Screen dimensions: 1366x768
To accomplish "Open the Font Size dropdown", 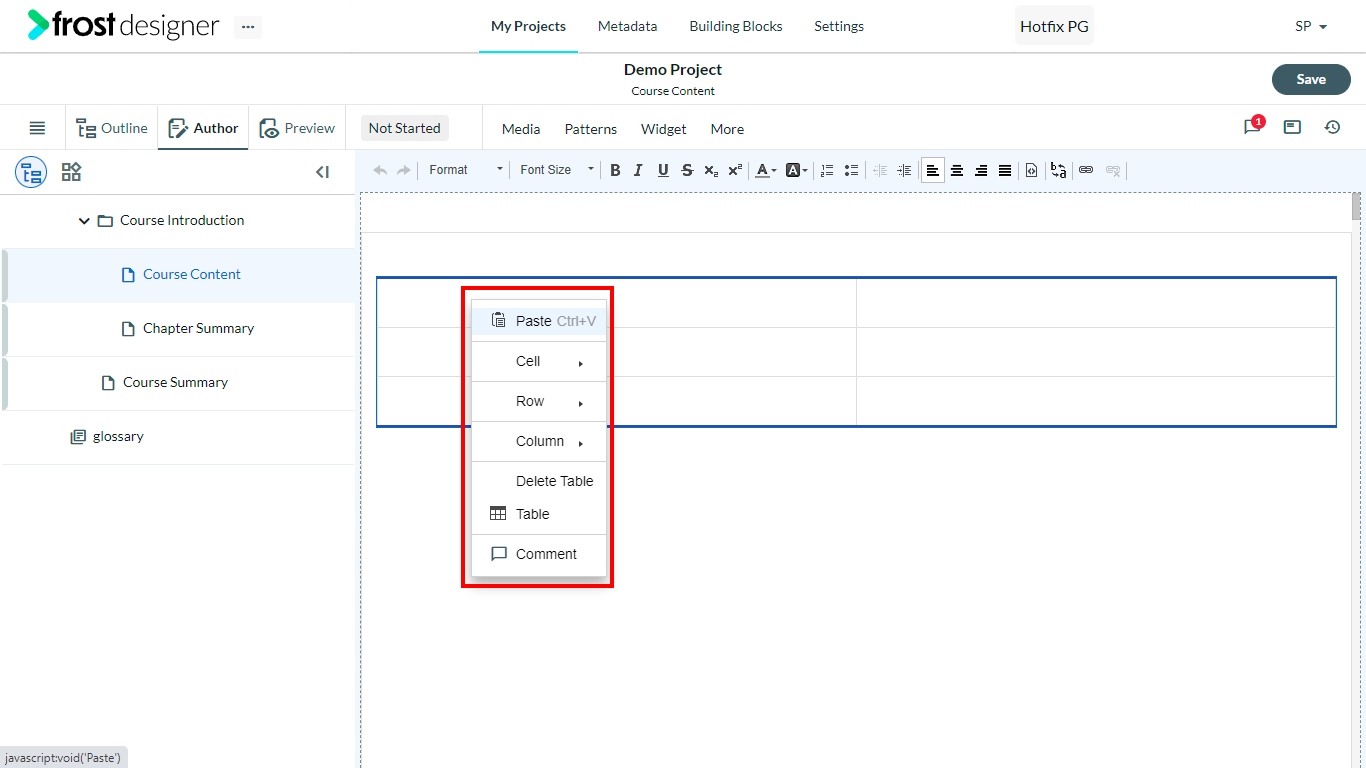I will [x=557, y=170].
